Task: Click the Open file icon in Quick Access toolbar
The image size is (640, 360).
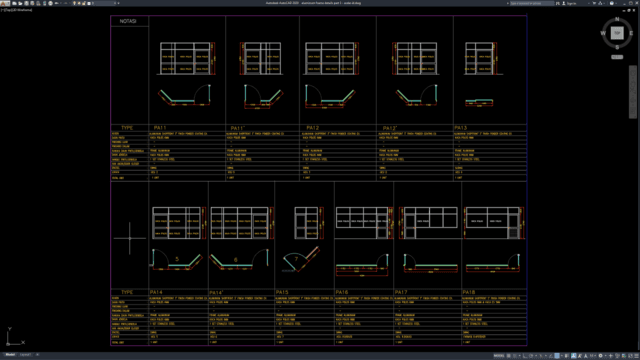Action: pyautogui.click(x=20, y=3)
